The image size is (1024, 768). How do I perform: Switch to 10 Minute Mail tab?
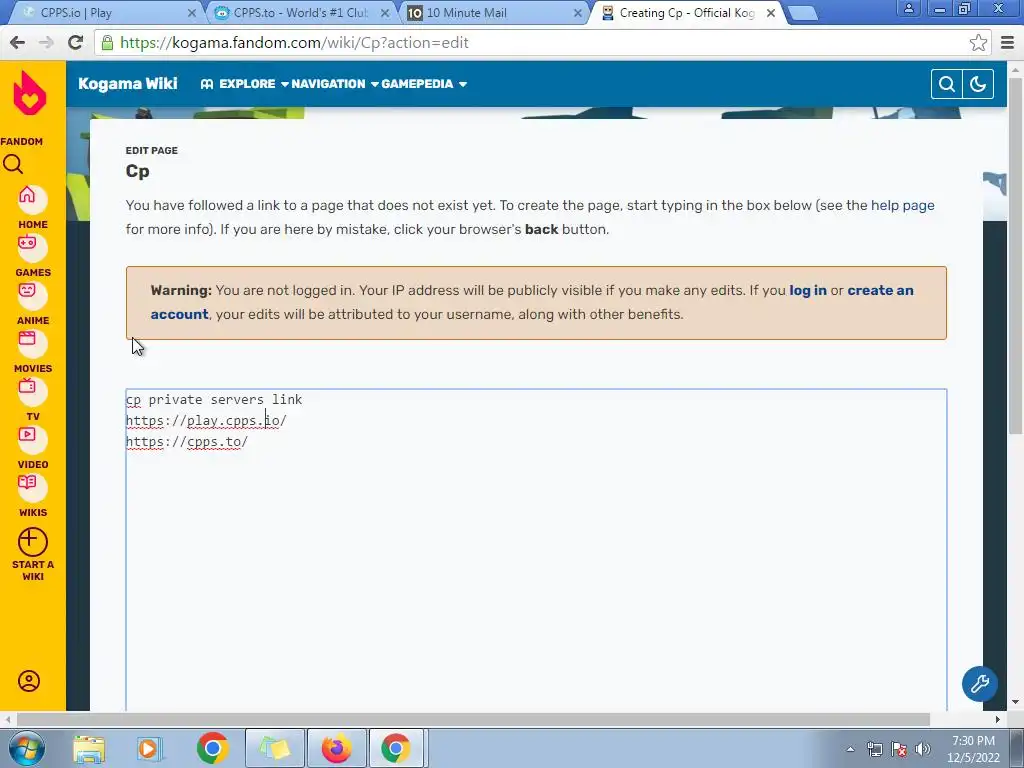(493, 13)
